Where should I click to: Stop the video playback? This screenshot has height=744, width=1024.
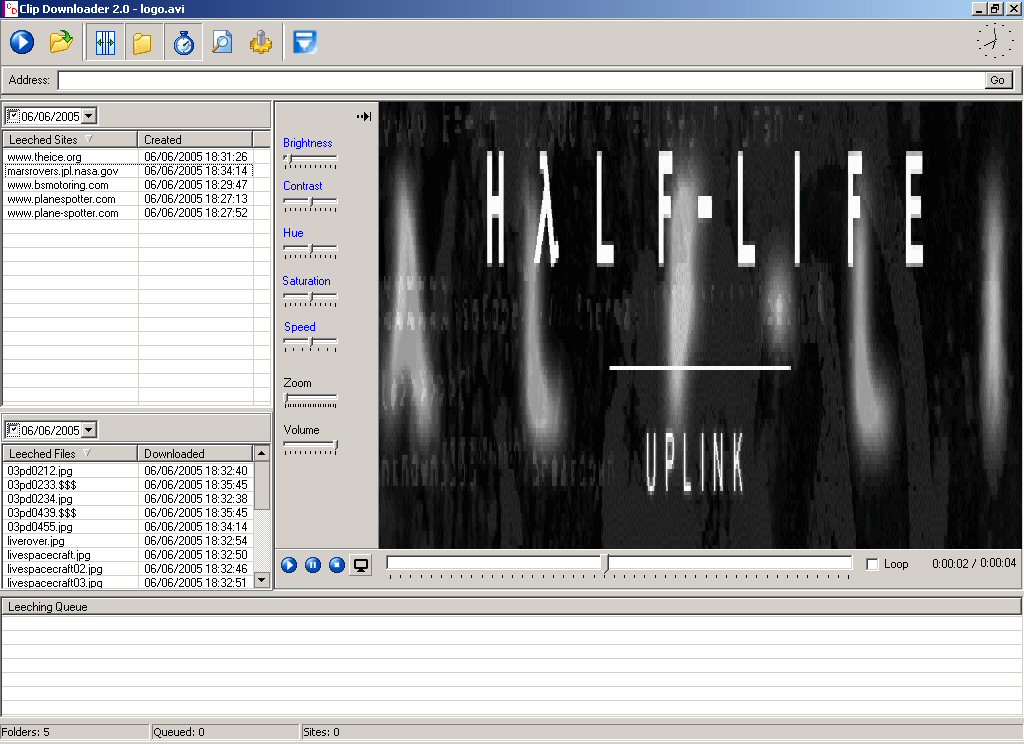click(x=336, y=565)
